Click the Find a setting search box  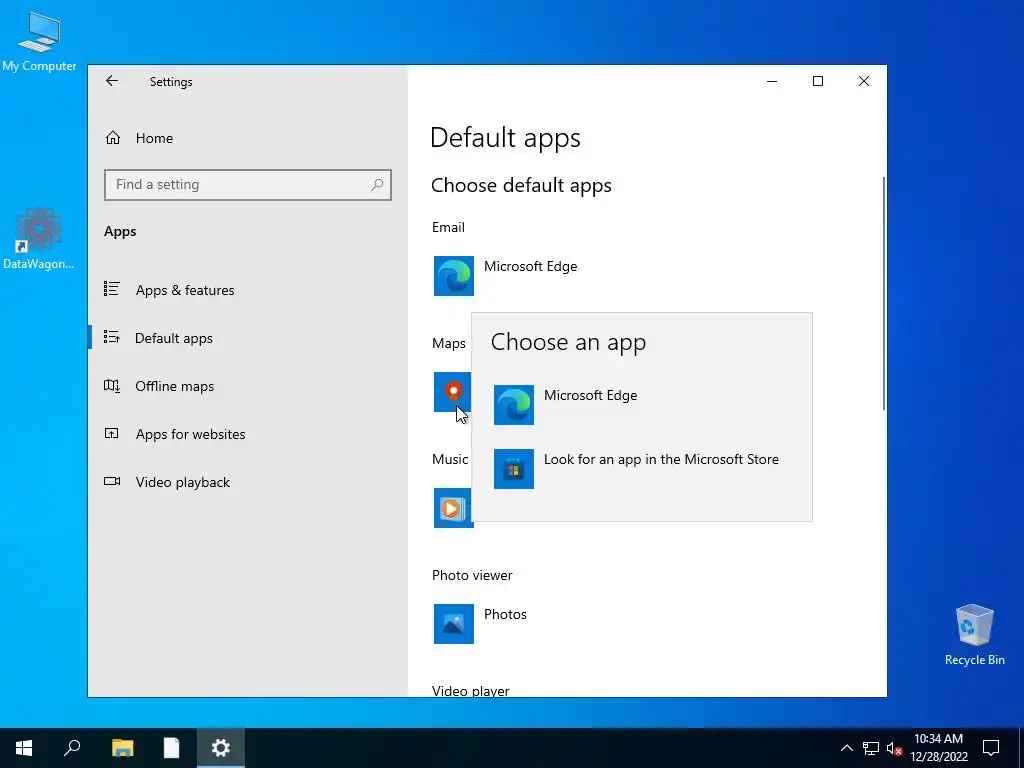[248, 185]
